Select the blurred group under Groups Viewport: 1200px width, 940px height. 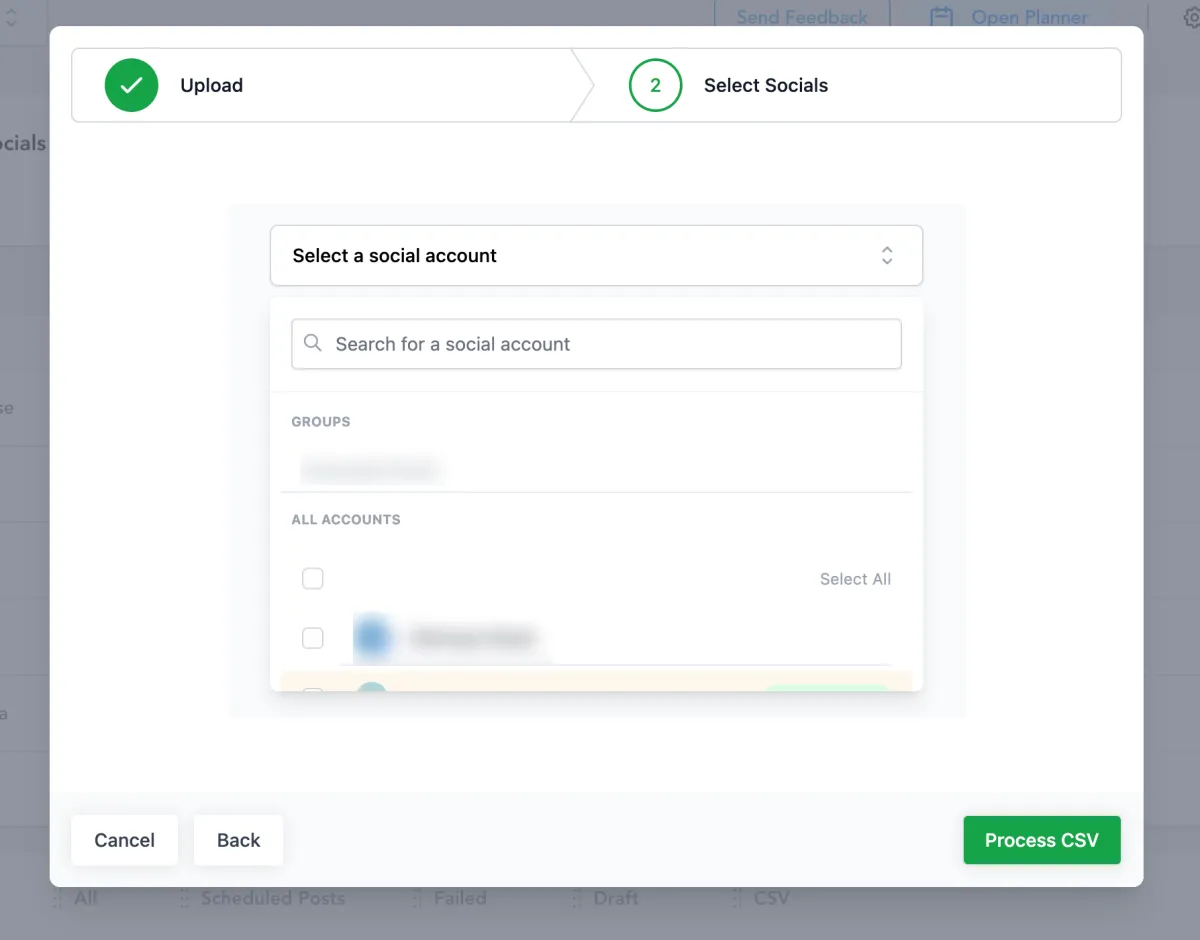pyautogui.click(x=370, y=468)
